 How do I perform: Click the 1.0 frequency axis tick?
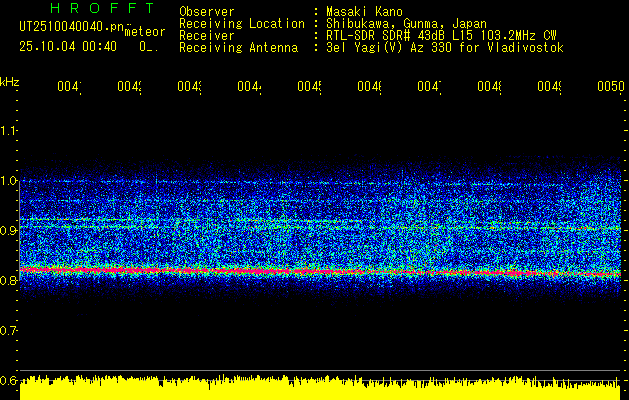[9, 181]
